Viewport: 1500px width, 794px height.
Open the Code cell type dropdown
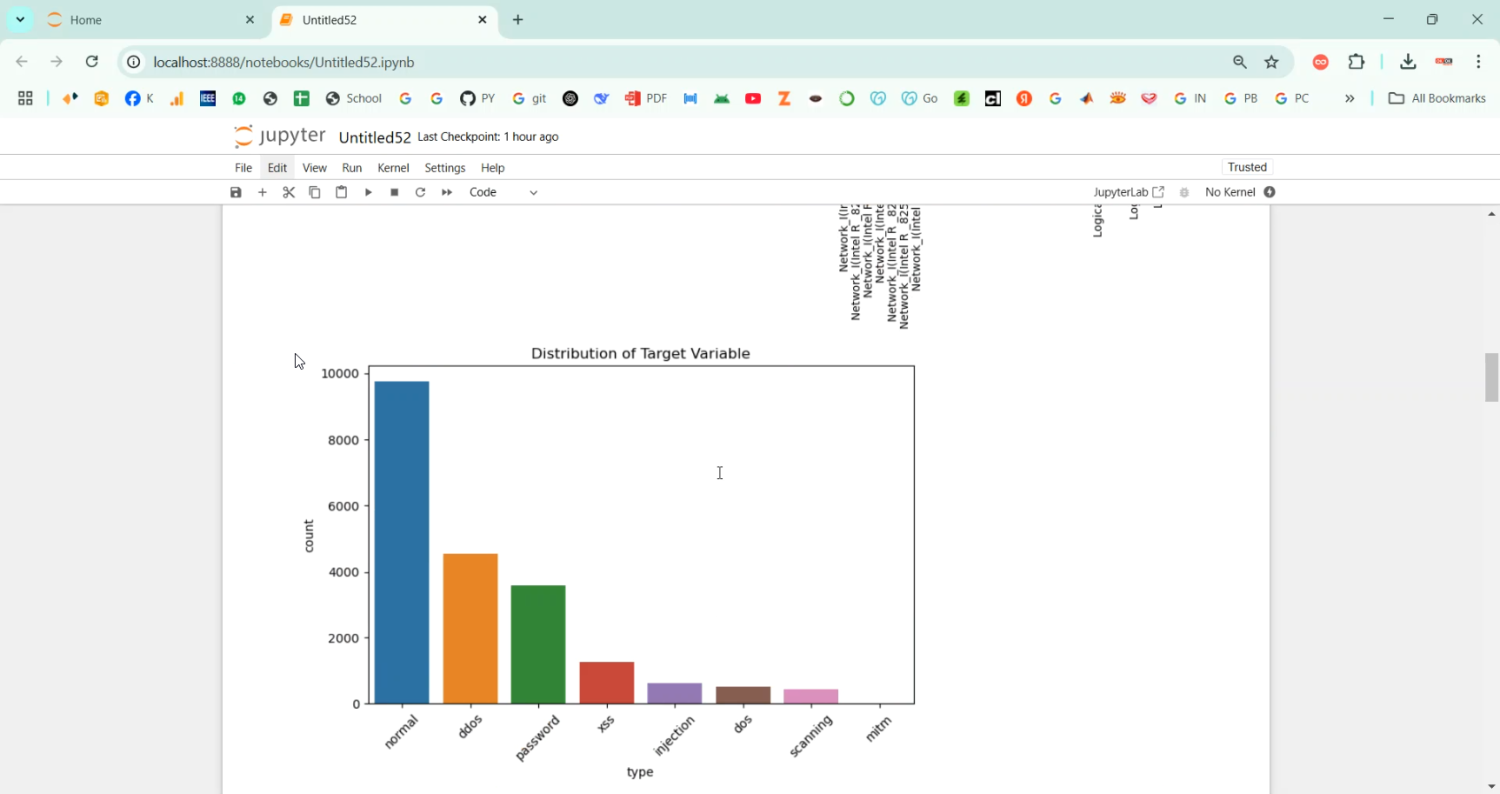[x=503, y=192]
